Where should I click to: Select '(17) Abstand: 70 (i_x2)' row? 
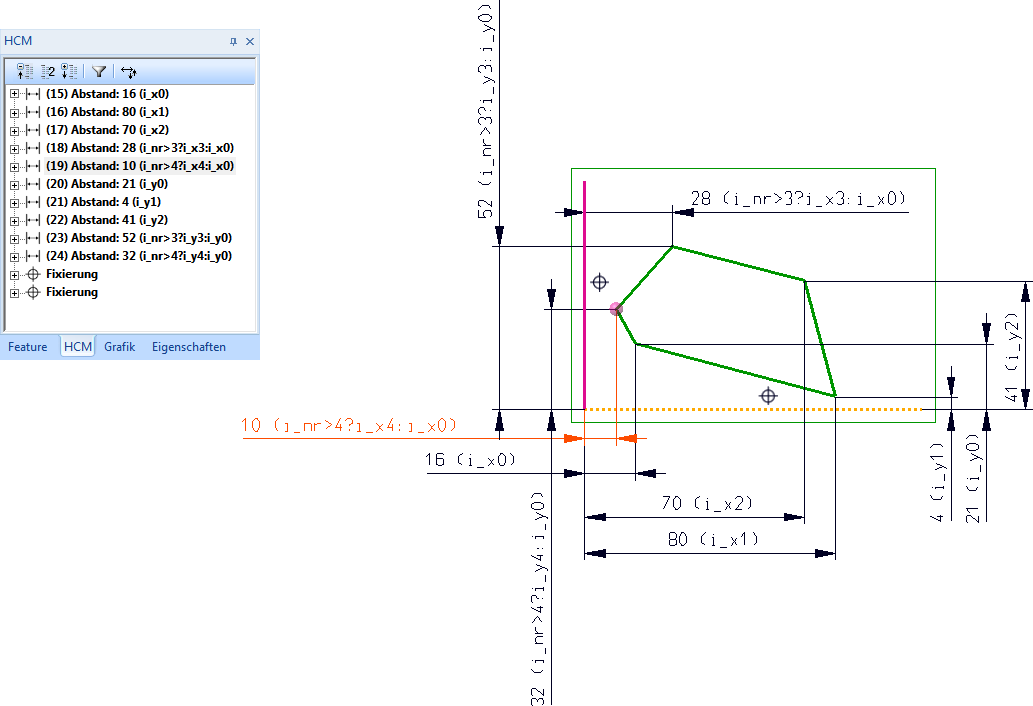pos(107,130)
